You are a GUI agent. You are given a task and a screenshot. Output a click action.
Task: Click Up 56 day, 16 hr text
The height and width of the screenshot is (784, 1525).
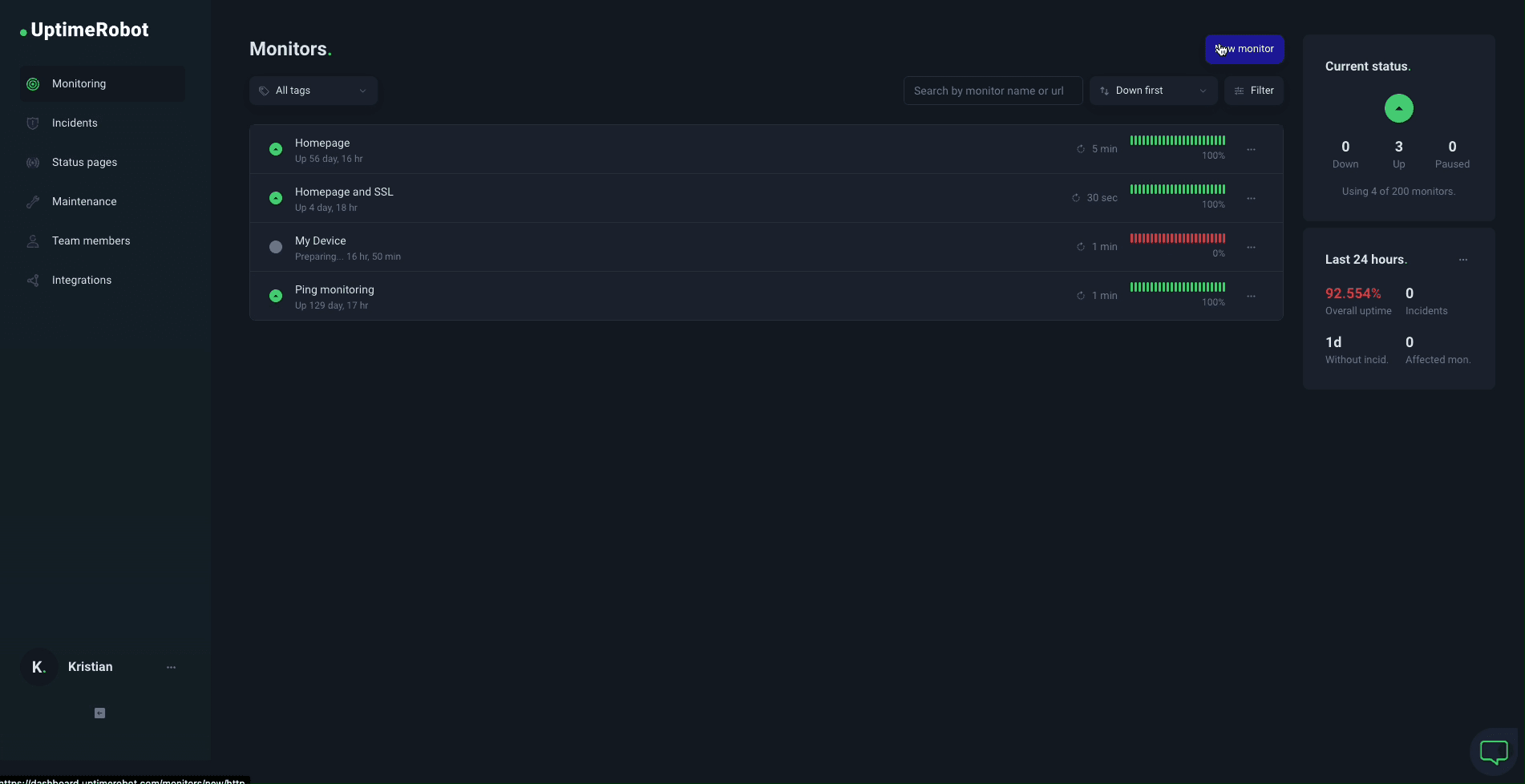coord(329,159)
